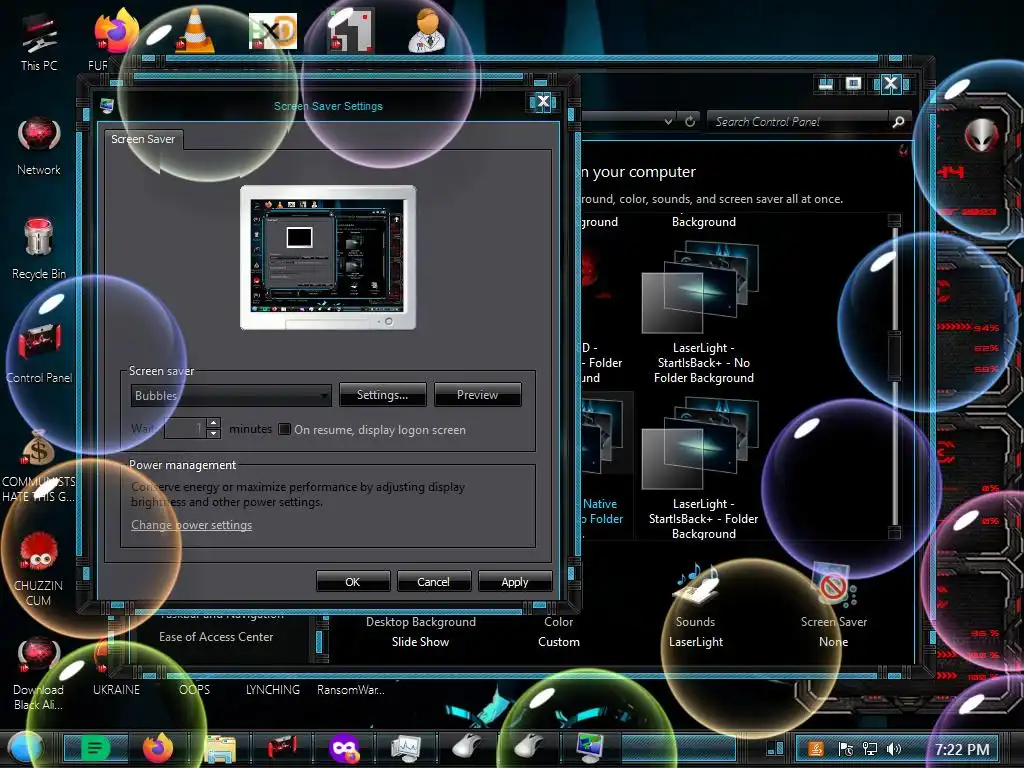Select LaserLight StartIsBack+ Folder Background theme
This screenshot has width=1024, height=768.
pos(703,468)
